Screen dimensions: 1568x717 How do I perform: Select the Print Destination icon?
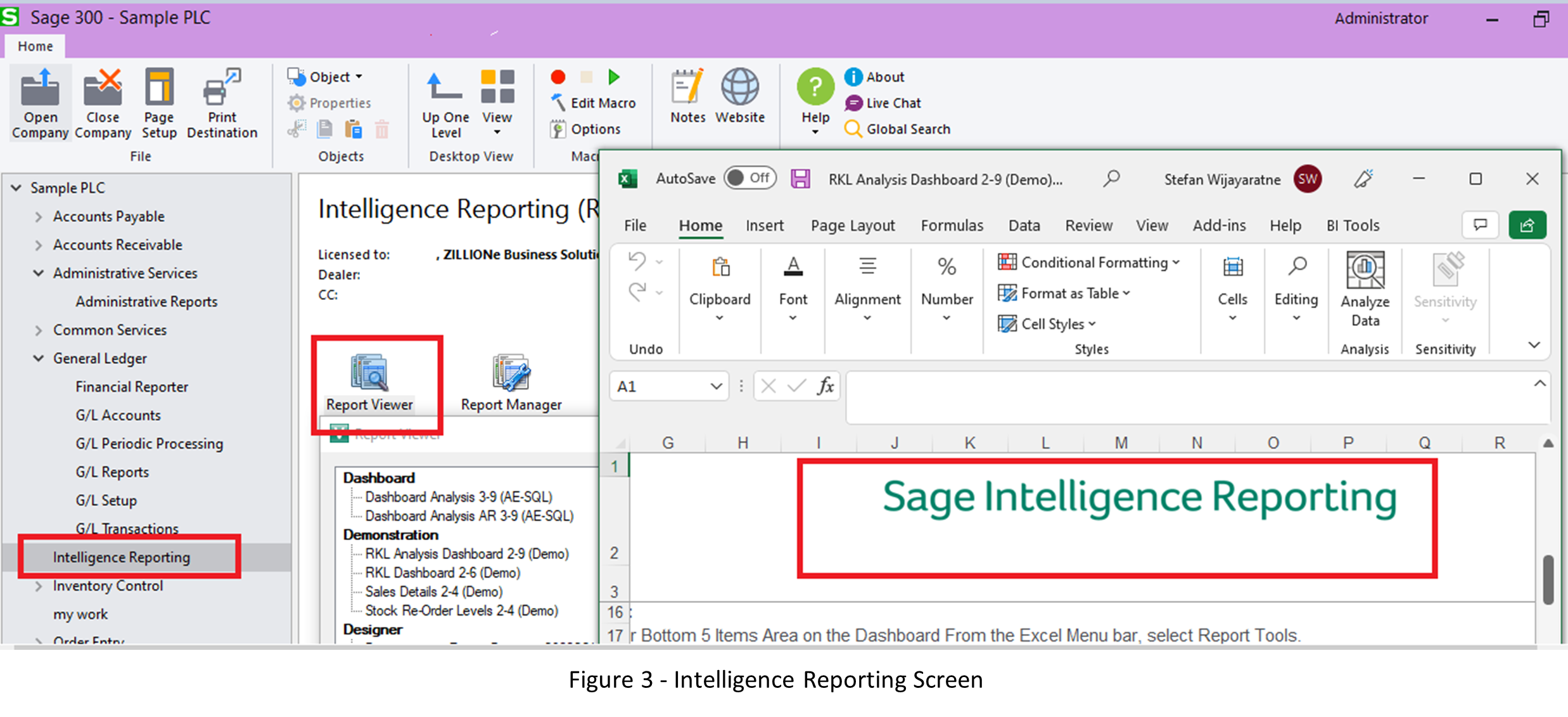222,104
